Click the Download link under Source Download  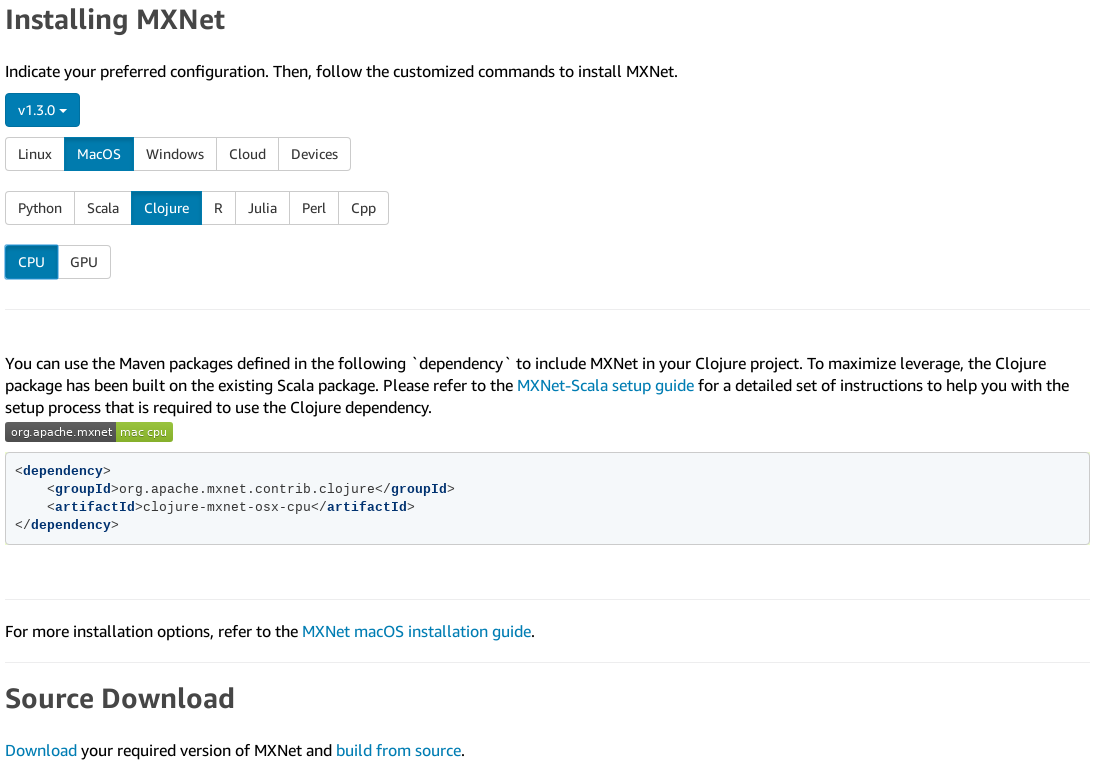click(41, 750)
